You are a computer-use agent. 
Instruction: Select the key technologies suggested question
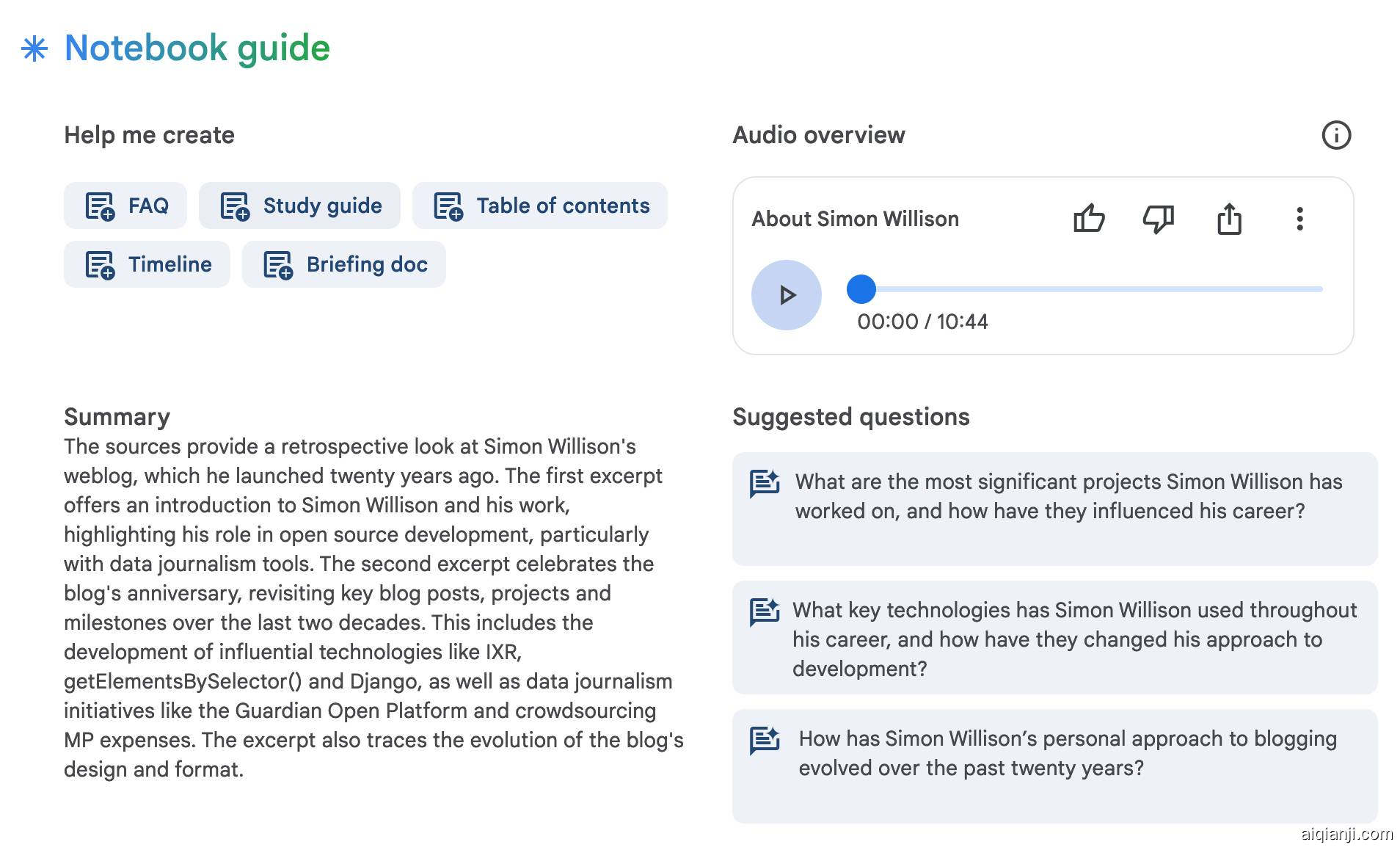tap(1074, 639)
